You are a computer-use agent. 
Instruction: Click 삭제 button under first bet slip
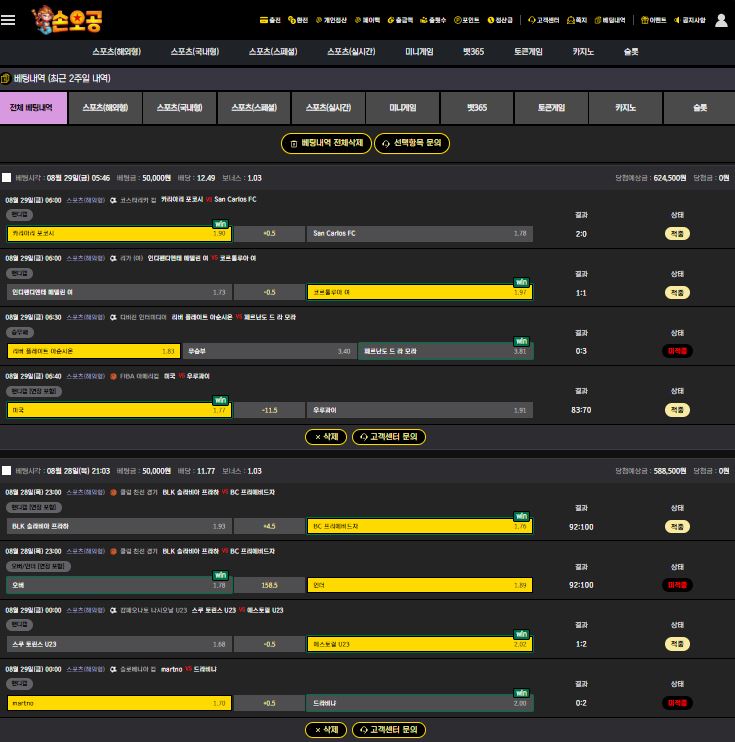pos(326,437)
